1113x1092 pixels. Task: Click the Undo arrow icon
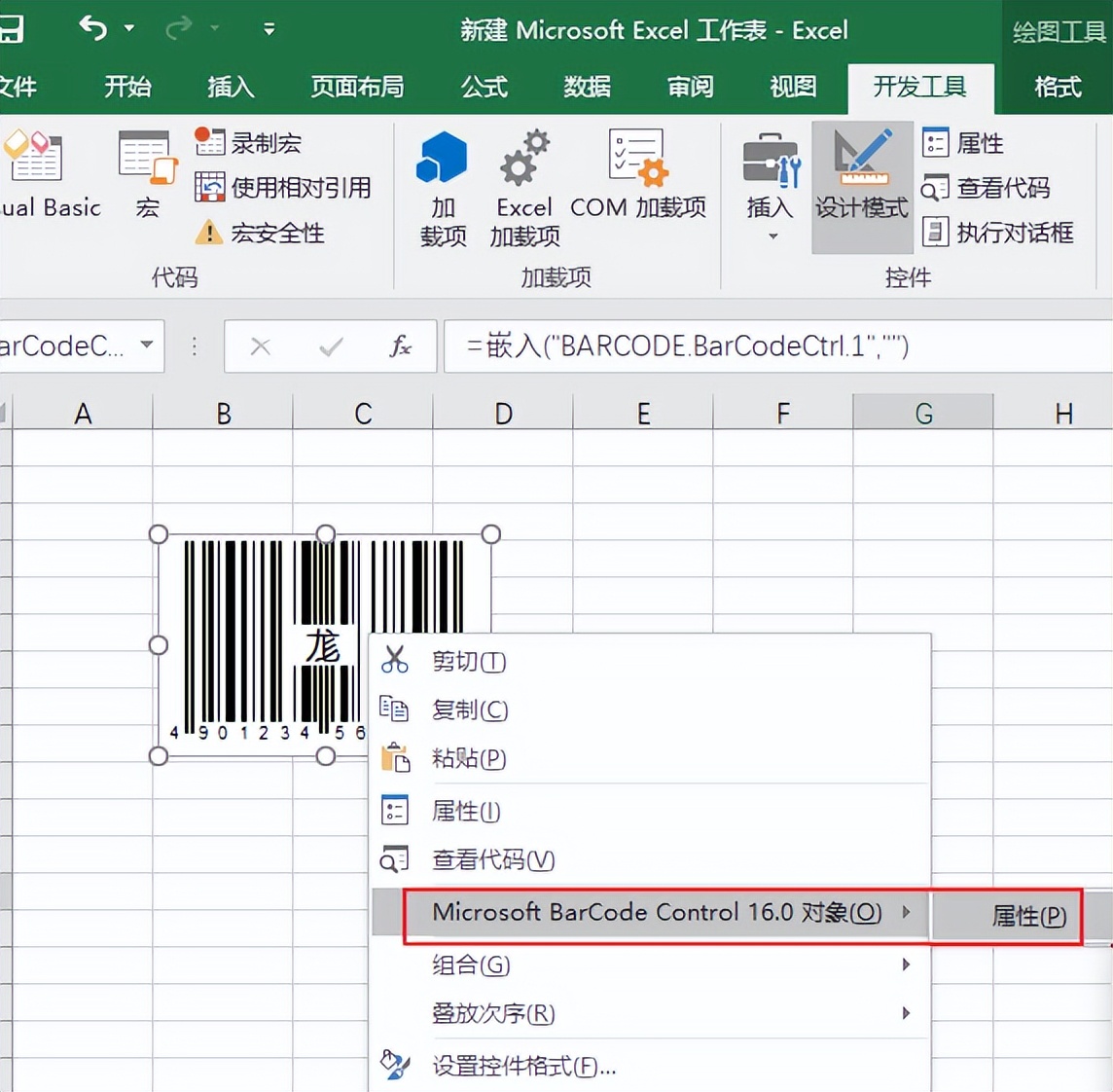(93, 28)
